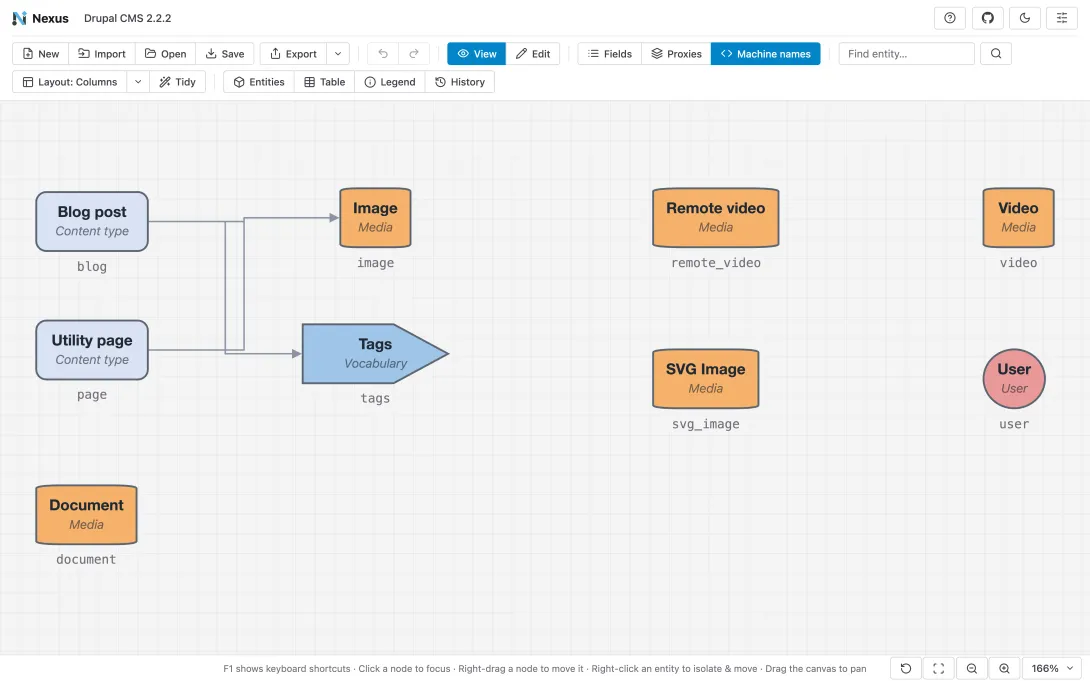The width and height of the screenshot is (1090, 681).
Task: Select the Document media node
Action: (86, 514)
